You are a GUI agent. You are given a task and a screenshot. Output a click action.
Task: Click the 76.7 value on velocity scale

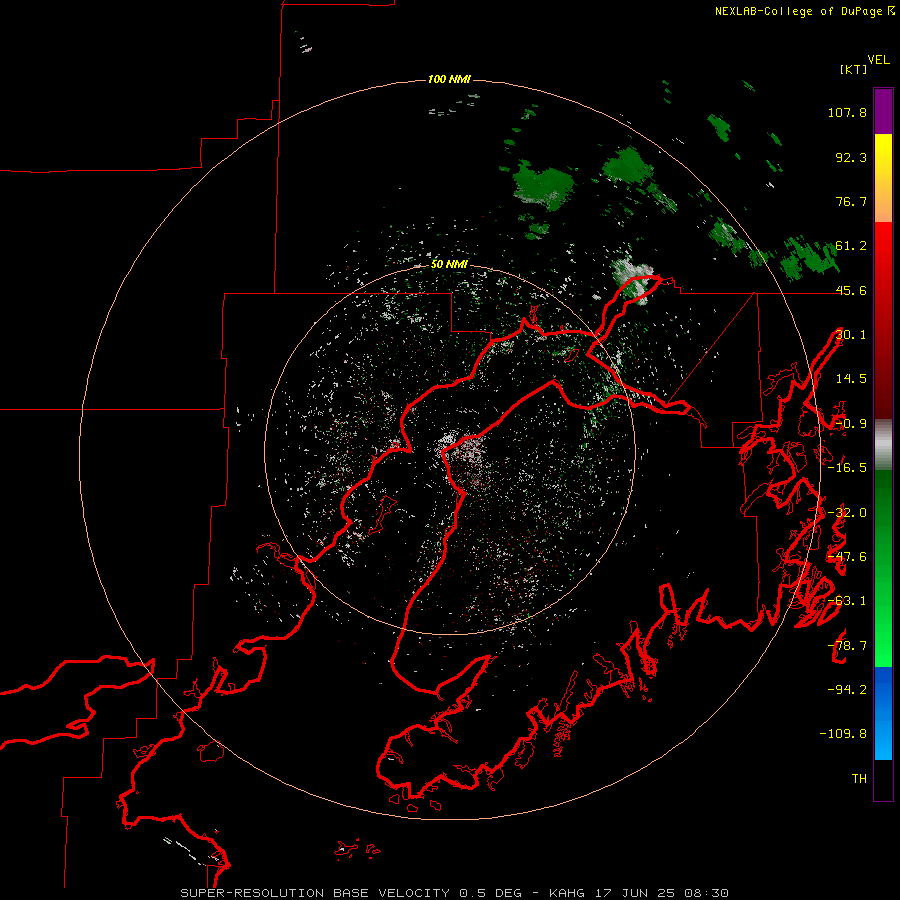(x=851, y=201)
